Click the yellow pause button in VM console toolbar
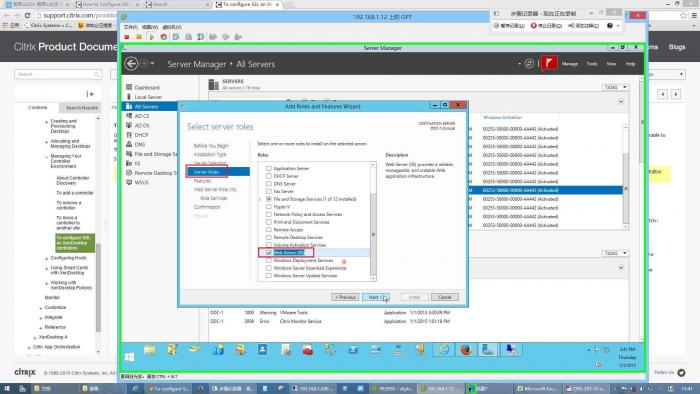The image size is (700, 394). (139, 37)
